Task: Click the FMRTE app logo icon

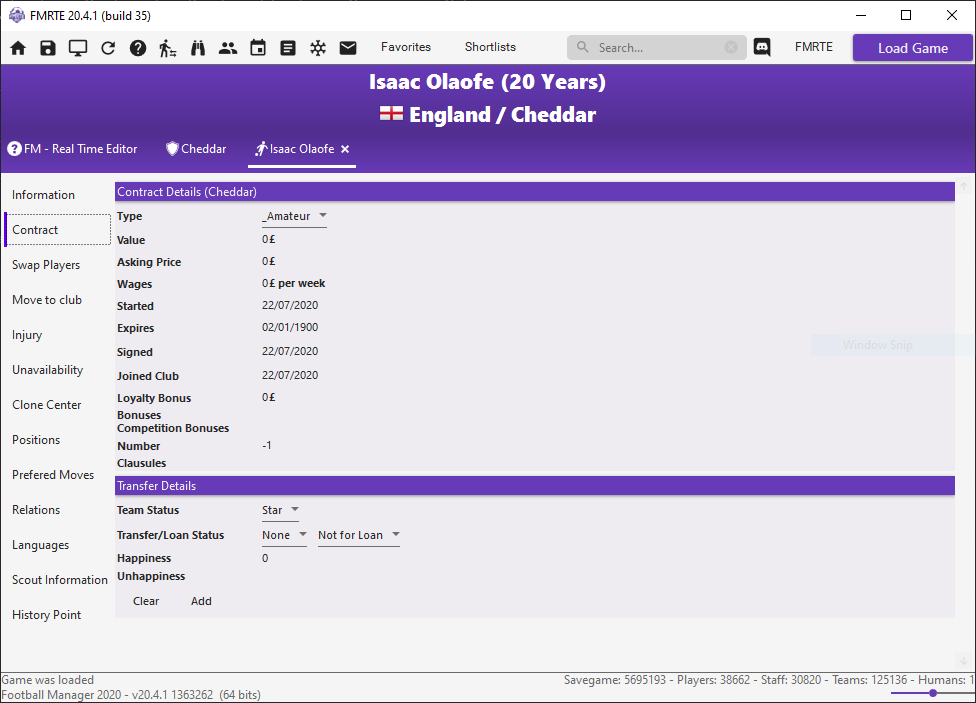Action: pyautogui.click(x=17, y=16)
